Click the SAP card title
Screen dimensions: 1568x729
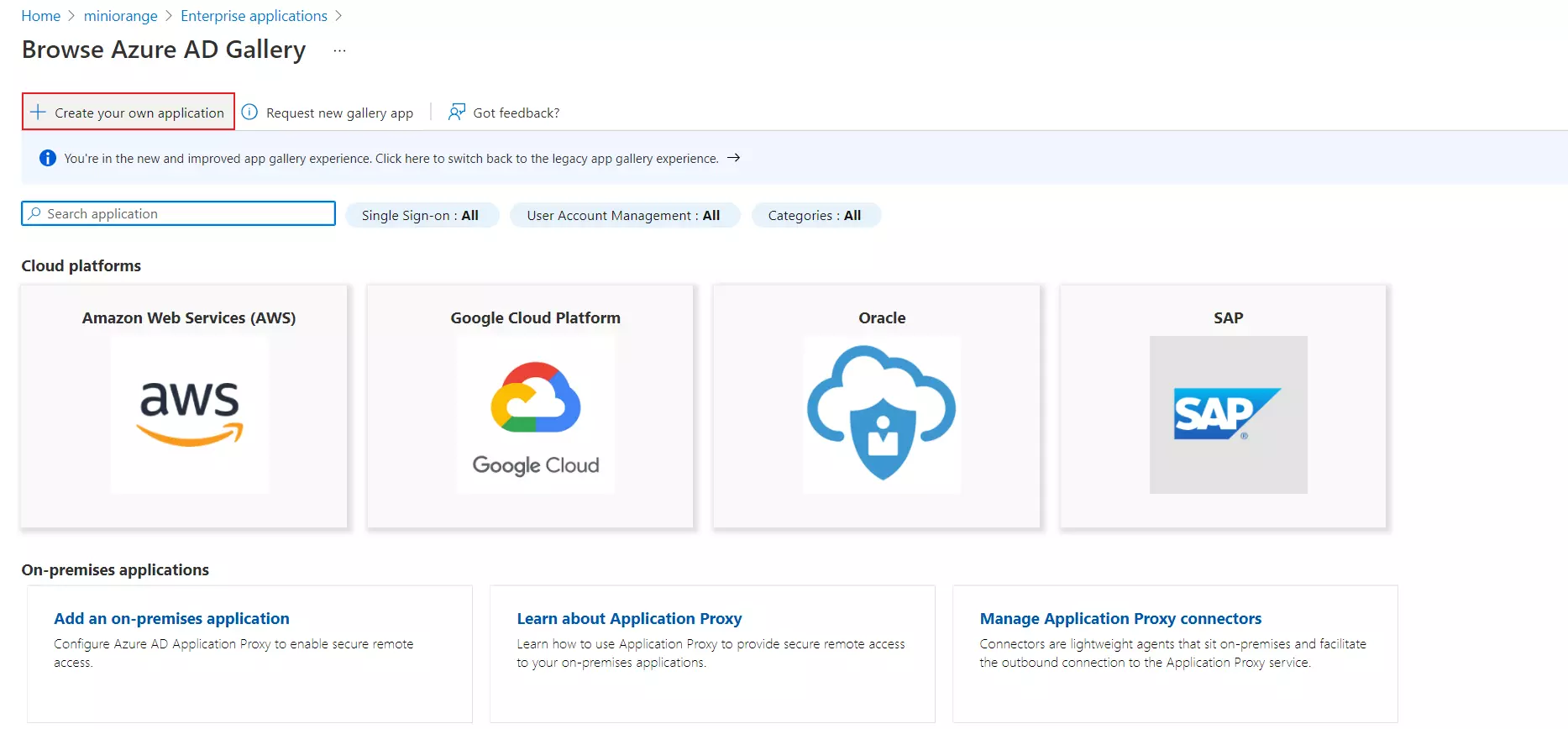pyautogui.click(x=1228, y=317)
